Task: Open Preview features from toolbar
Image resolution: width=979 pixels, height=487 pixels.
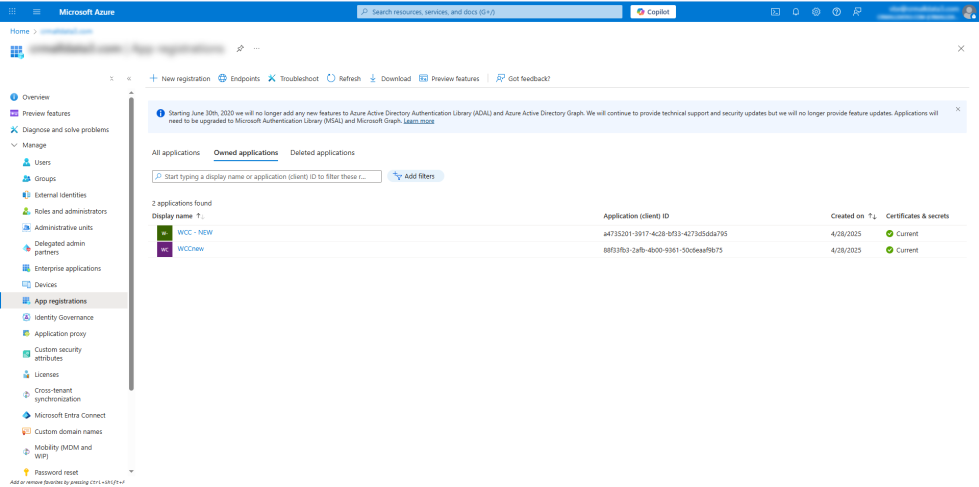Action: coord(450,79)
